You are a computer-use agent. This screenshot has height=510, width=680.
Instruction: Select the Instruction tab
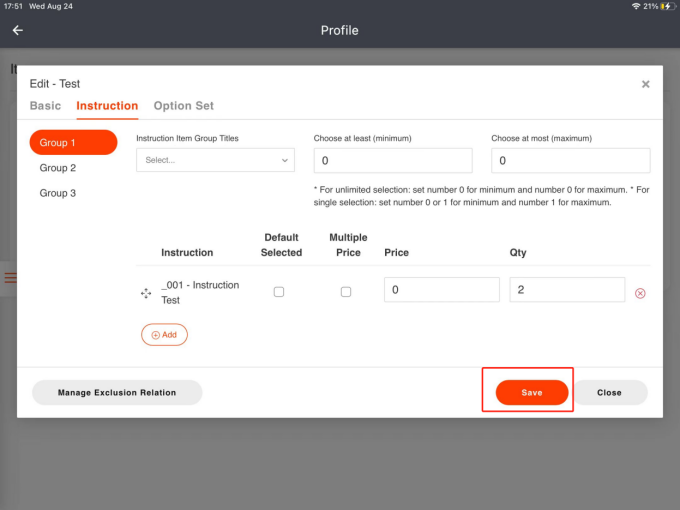click(x=107, y=106)
